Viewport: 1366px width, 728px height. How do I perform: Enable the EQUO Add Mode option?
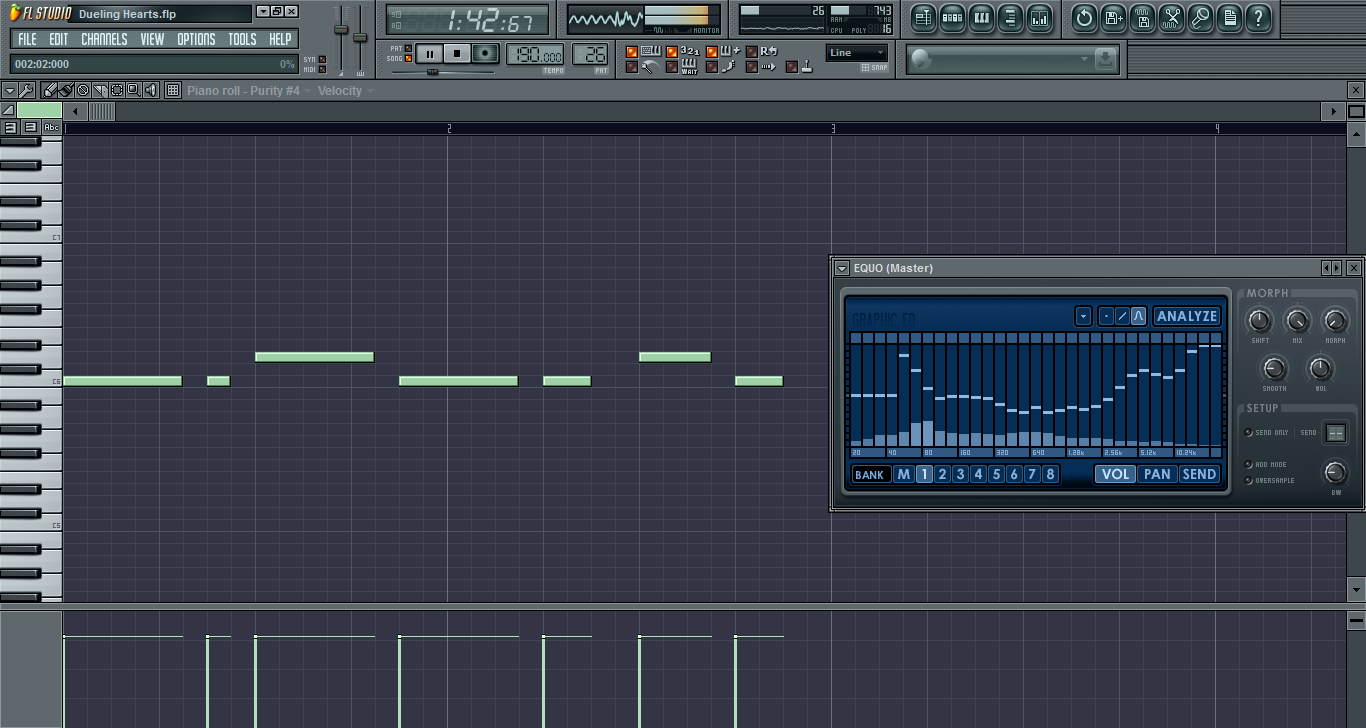point(1248,465)
